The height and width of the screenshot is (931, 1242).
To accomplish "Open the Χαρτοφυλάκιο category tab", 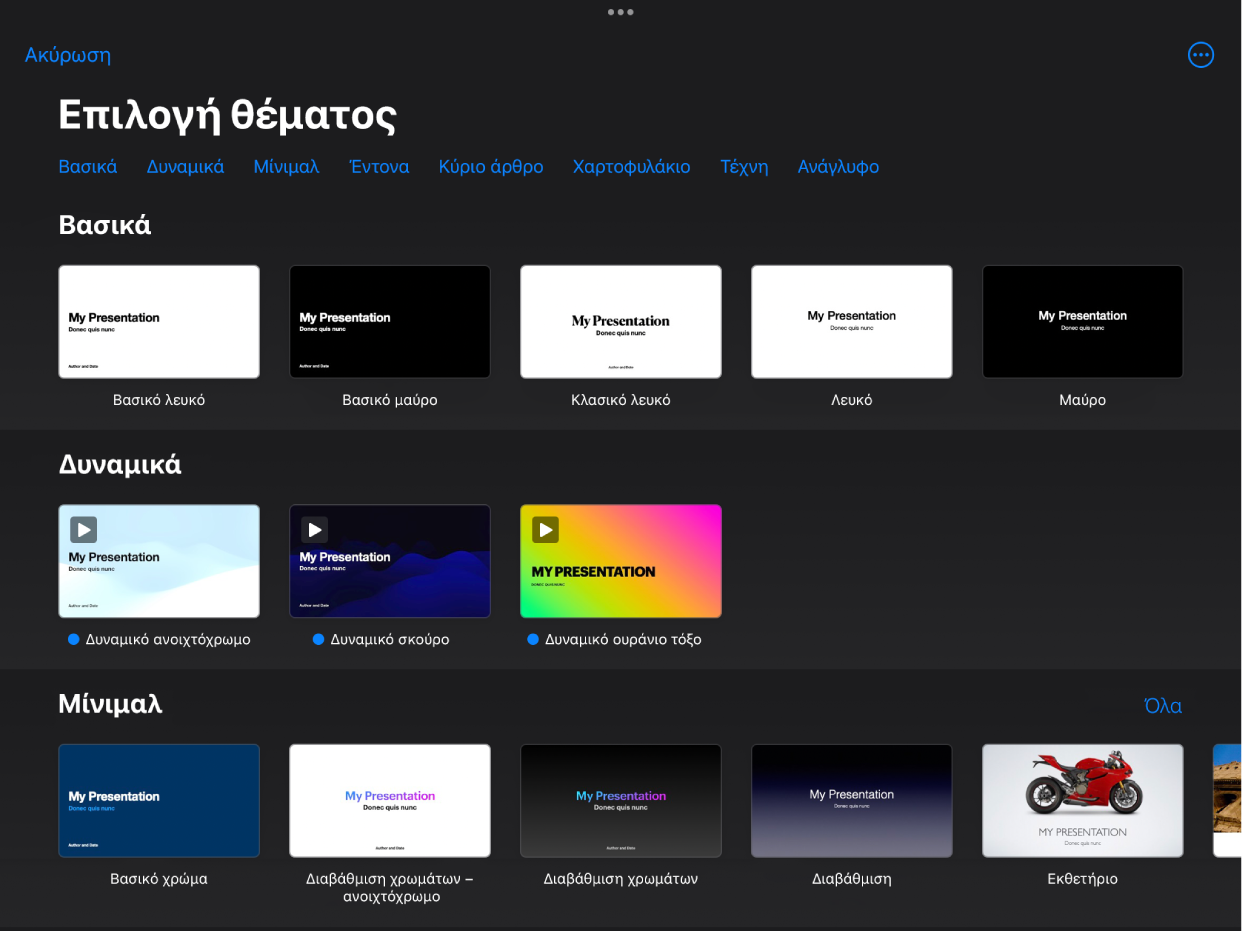I will [x=631, y=167].
